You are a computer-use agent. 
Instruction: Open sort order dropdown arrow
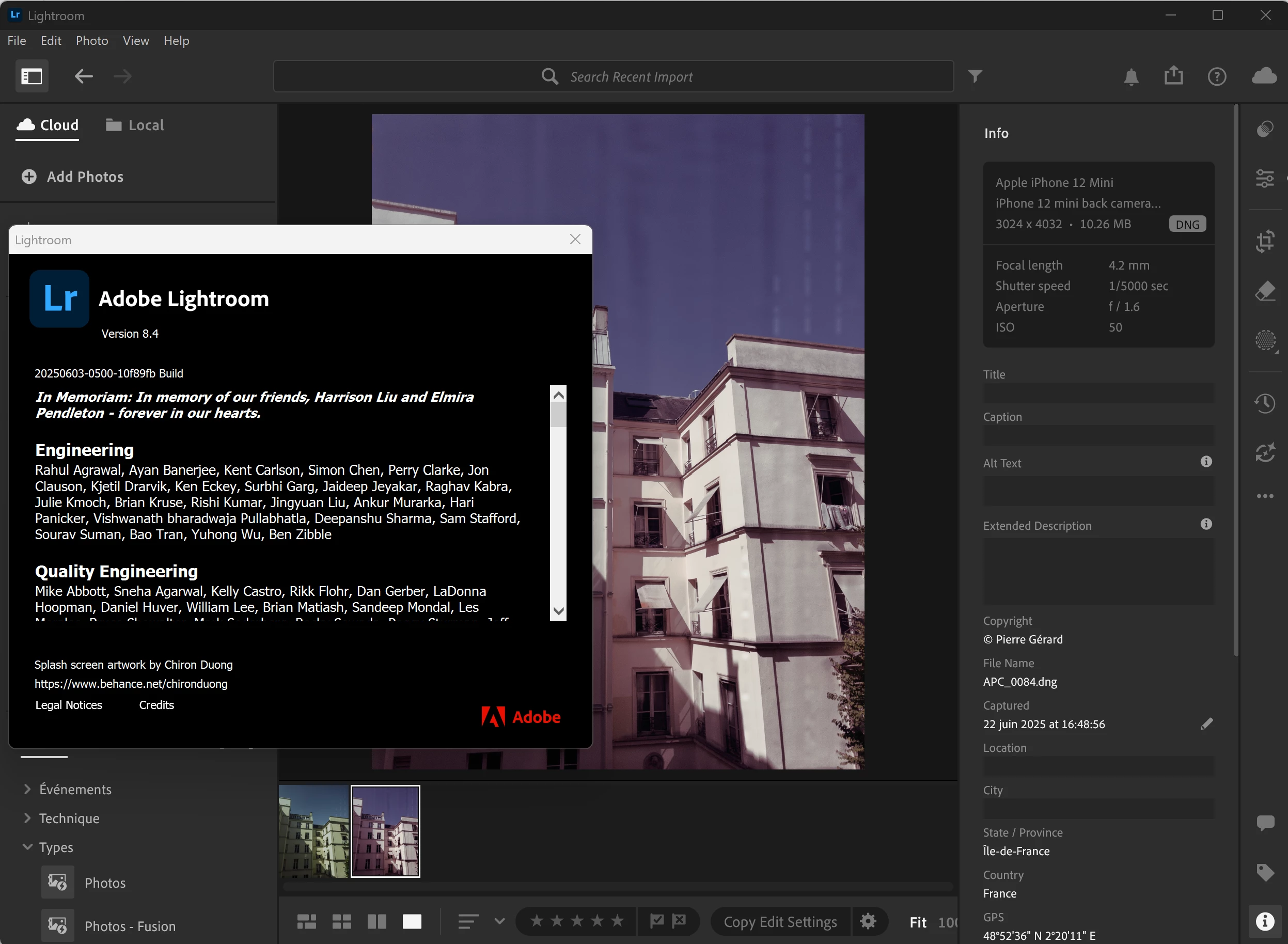pyautogui.click(x=499, y=921)
